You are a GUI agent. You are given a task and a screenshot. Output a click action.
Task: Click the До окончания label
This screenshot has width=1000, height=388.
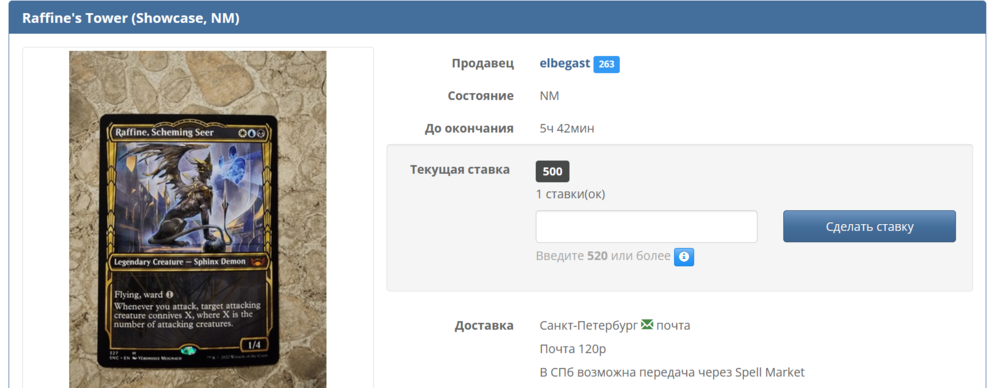(x=469, y=129)
